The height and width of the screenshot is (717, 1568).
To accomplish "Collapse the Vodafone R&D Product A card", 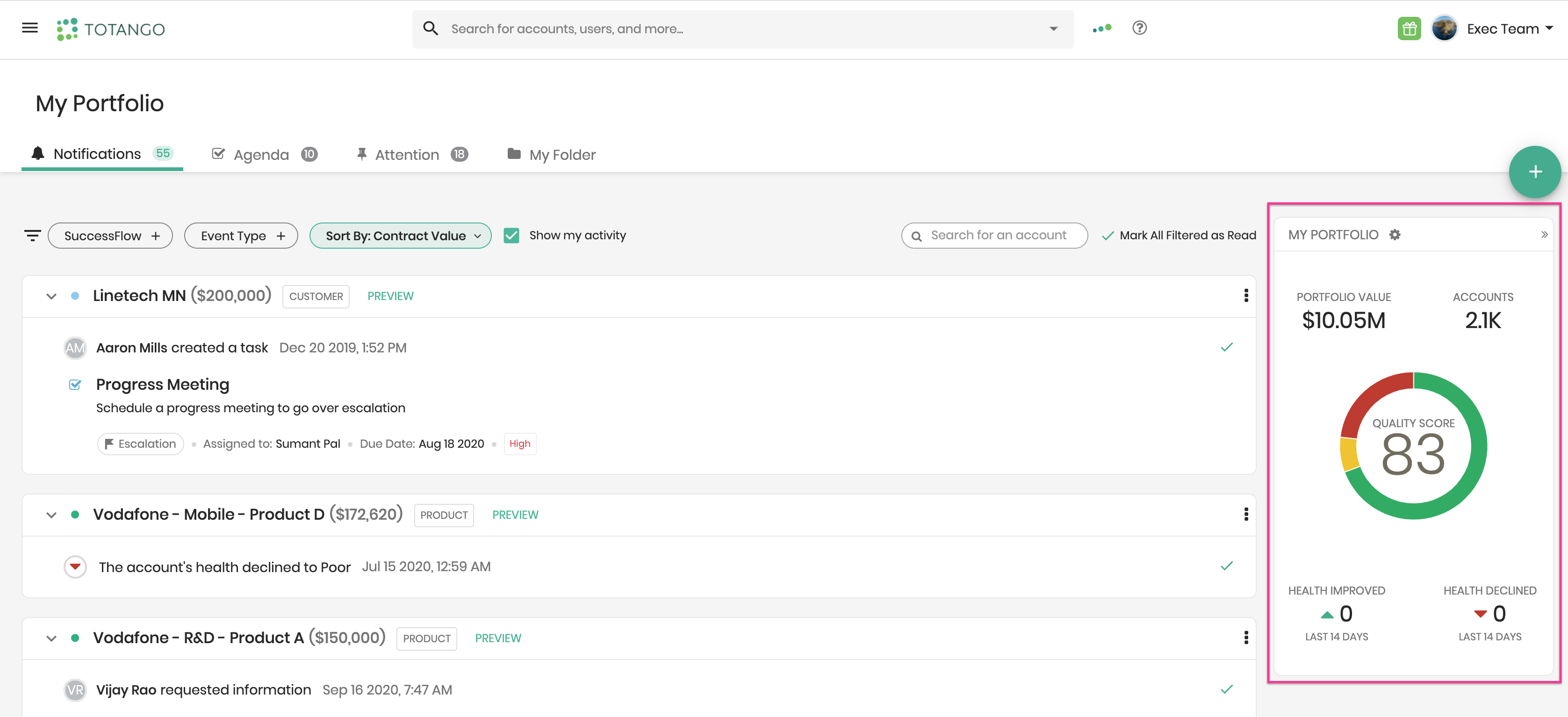I will (52, 638).
